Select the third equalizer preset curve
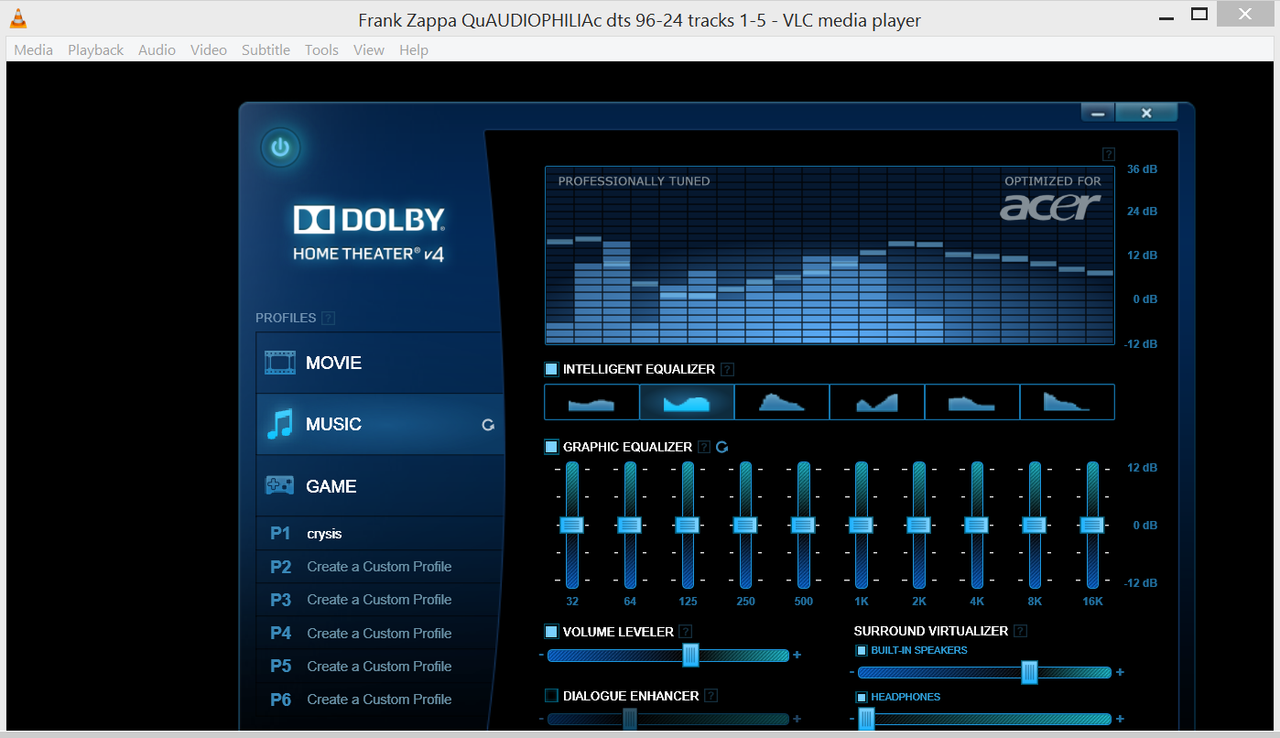 [782, 402]
